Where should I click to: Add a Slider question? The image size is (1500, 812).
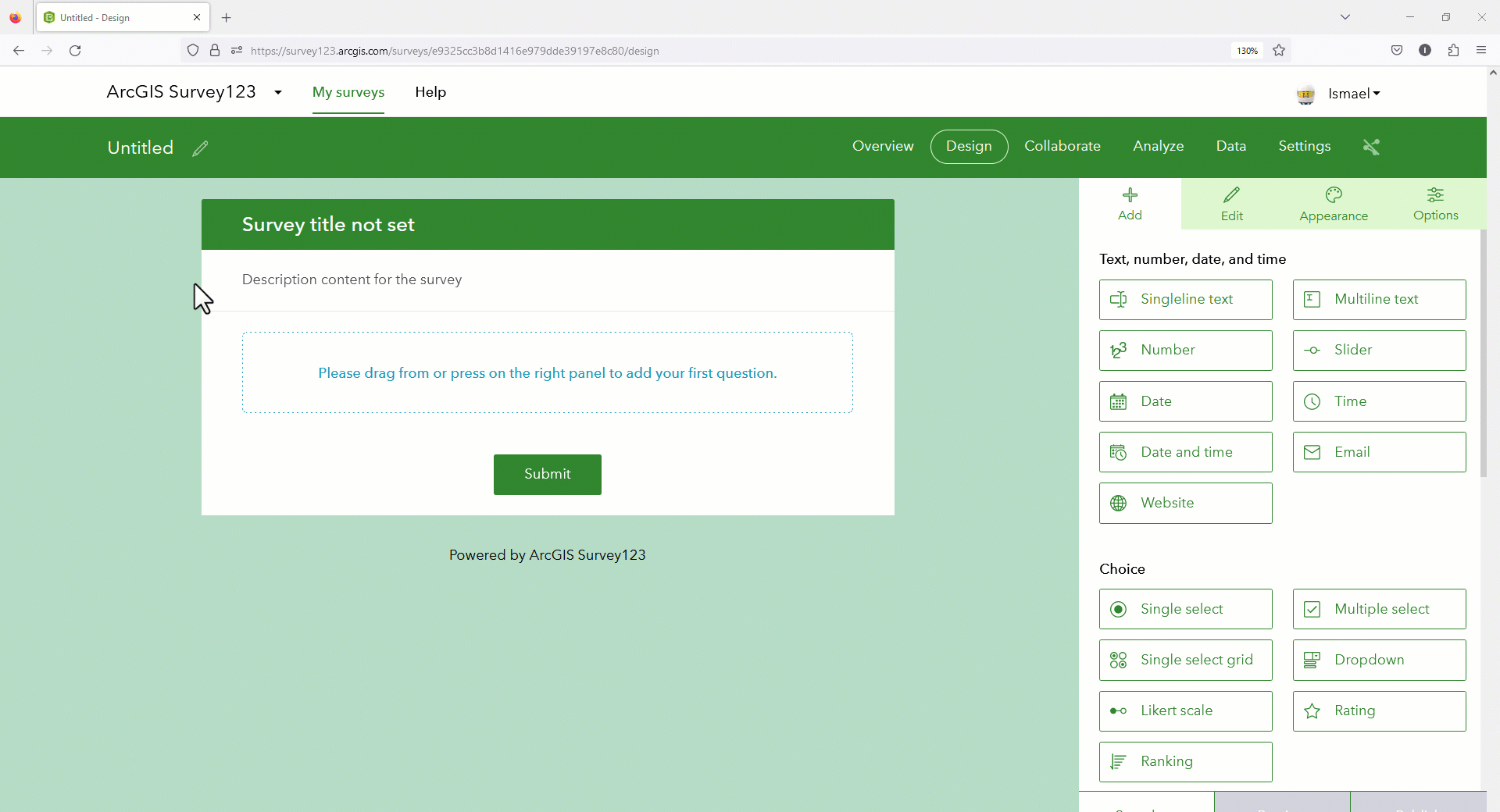[1379, 351]
